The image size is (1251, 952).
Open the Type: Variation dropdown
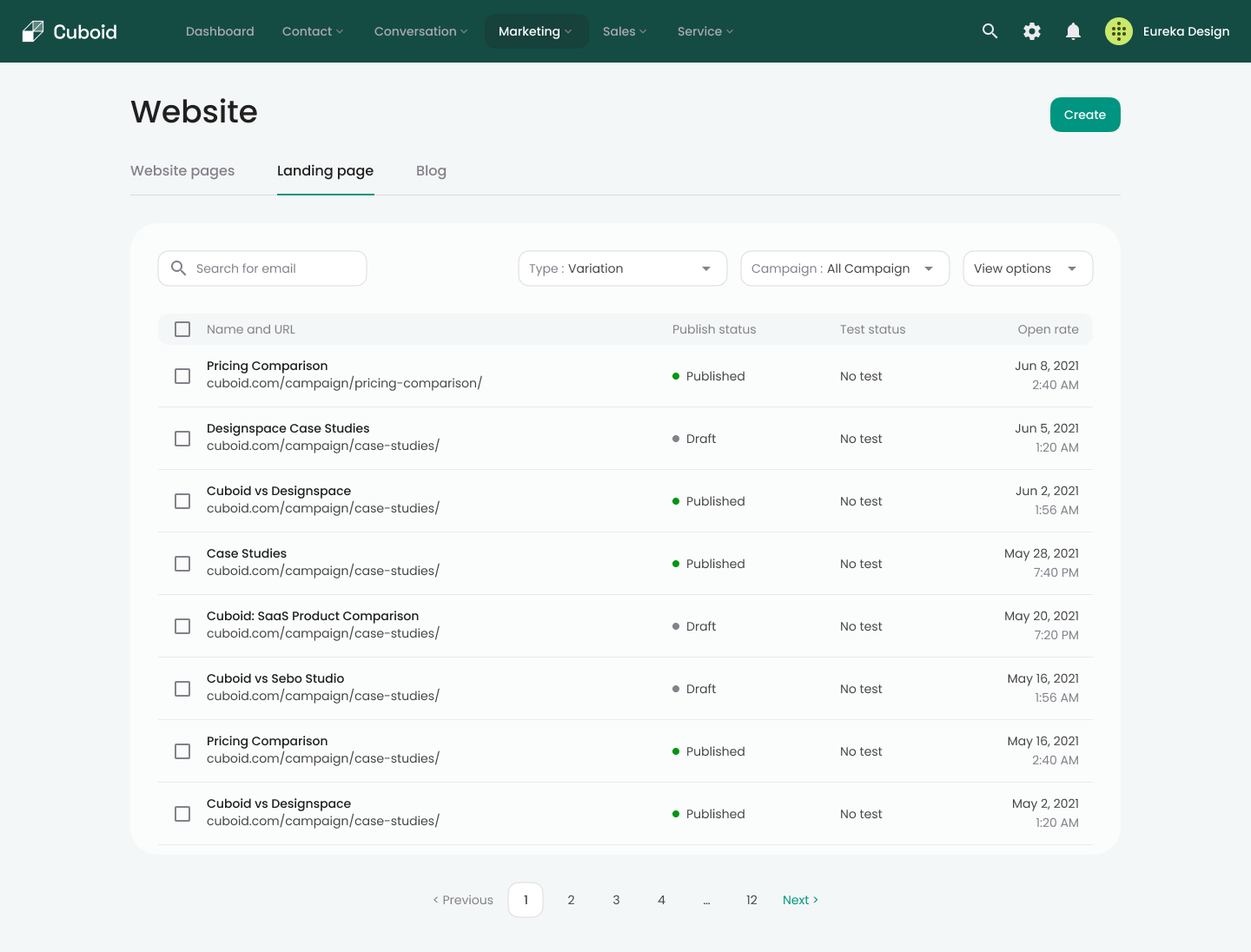(x=622, y=268)
